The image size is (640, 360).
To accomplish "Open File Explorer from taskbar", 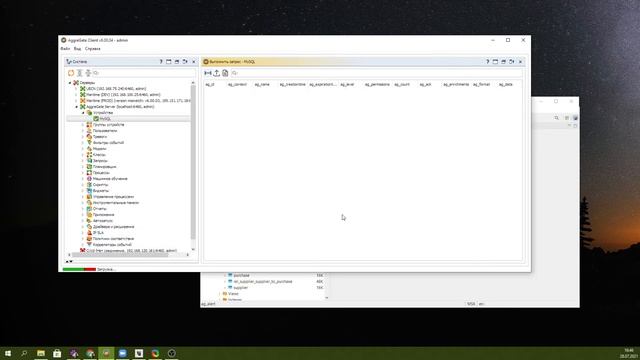I will pos(41,353).
